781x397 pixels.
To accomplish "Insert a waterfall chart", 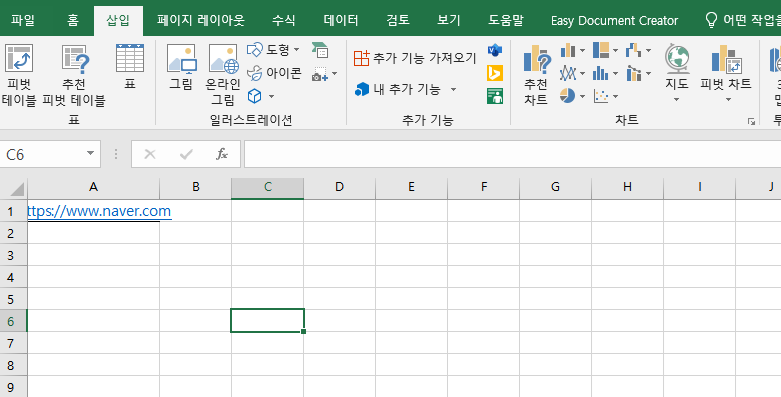I will (634, 50).
